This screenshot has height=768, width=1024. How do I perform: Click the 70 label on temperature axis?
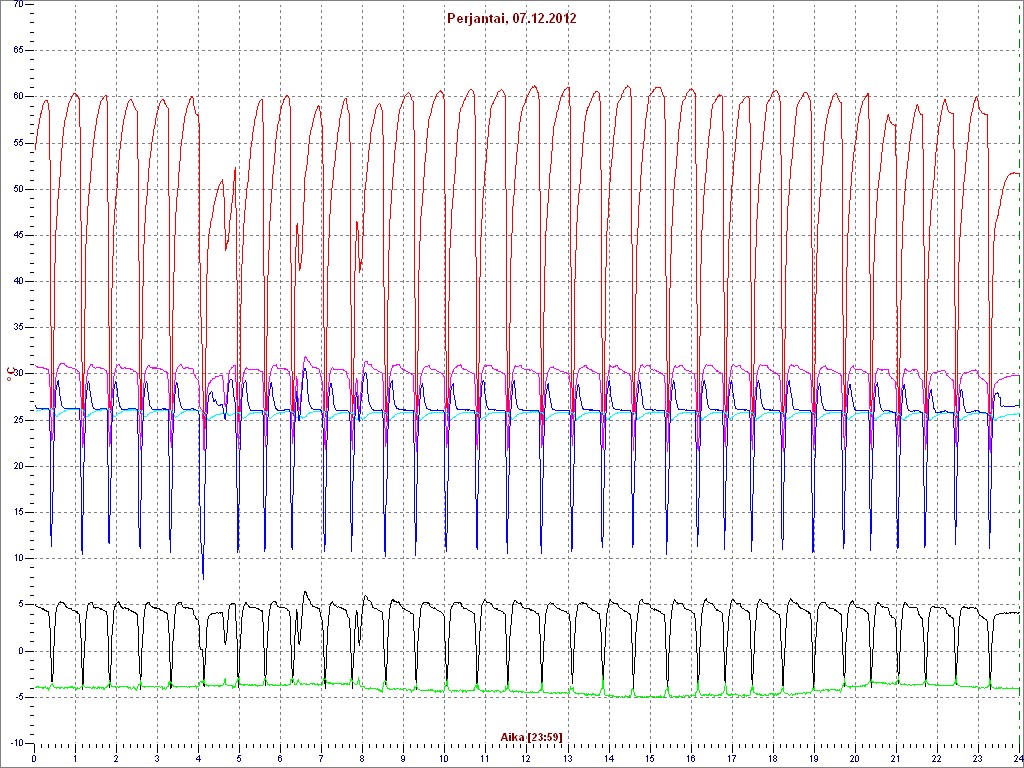pyautogui.click(x=18, y=5)
